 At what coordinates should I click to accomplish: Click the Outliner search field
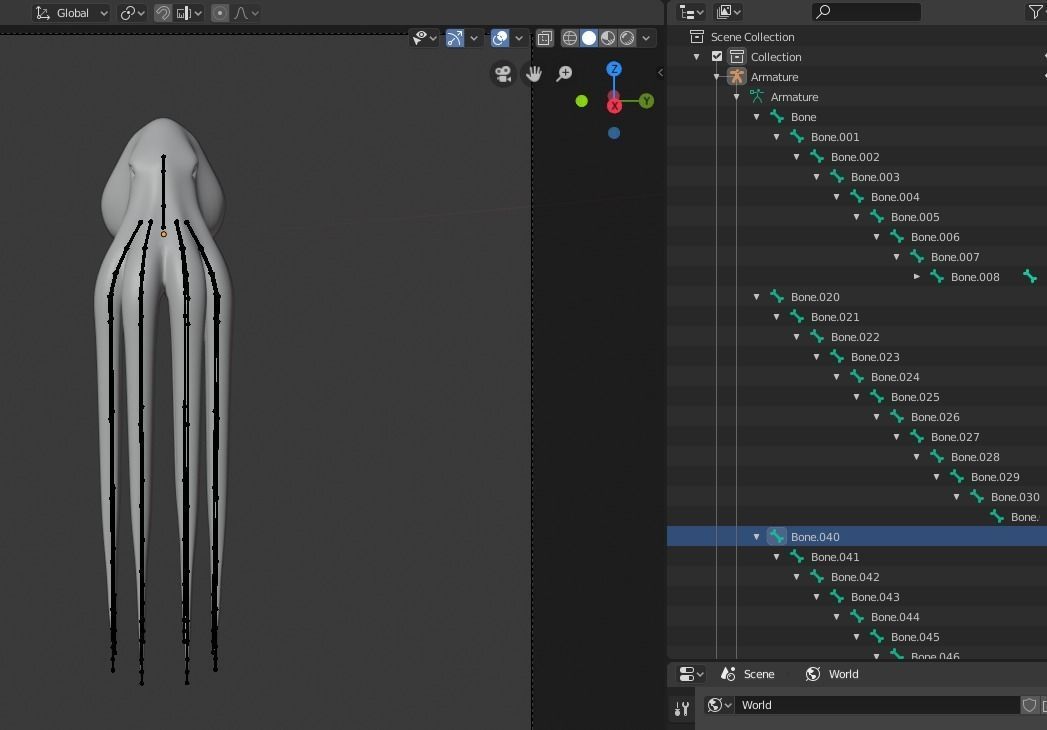pos(867,11)
